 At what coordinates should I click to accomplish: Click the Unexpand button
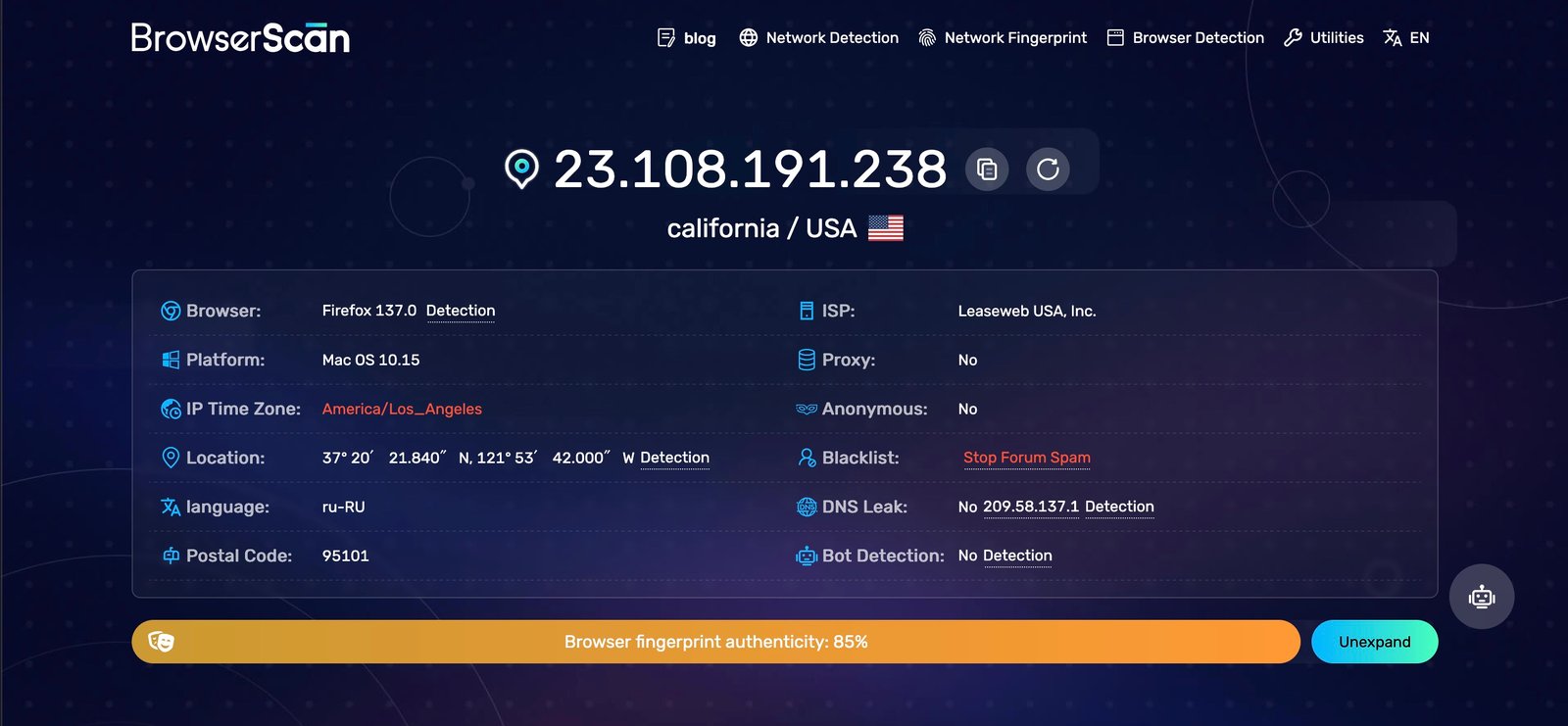1374,642
